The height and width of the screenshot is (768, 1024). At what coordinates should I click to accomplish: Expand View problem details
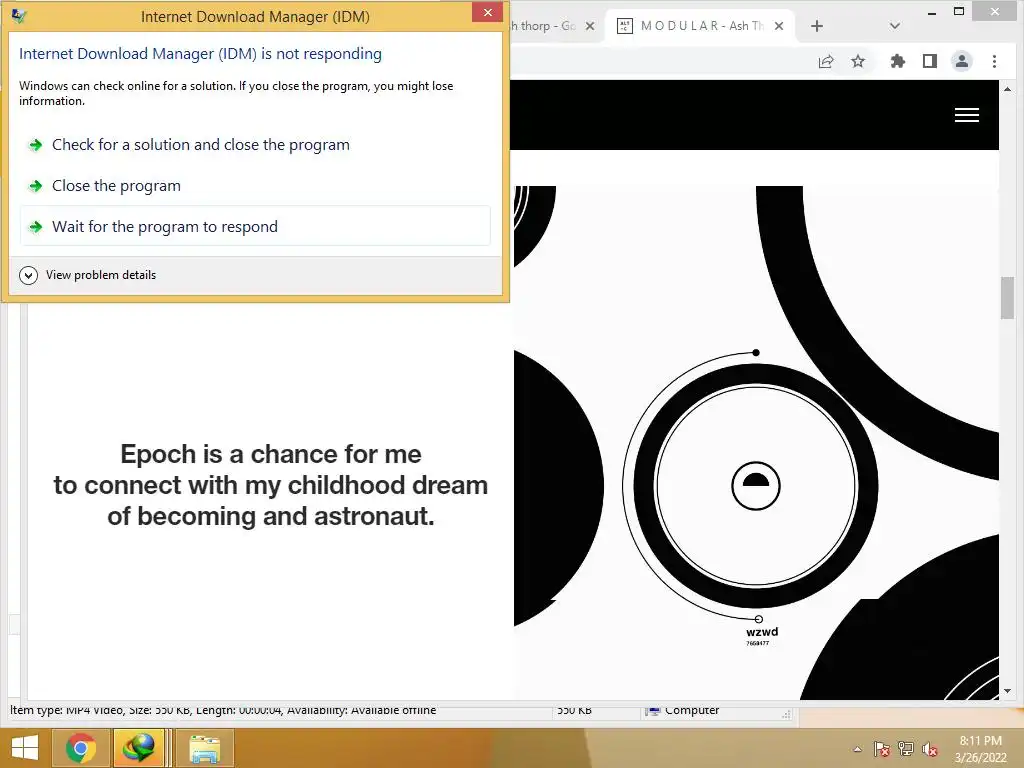tap(88, 275)
